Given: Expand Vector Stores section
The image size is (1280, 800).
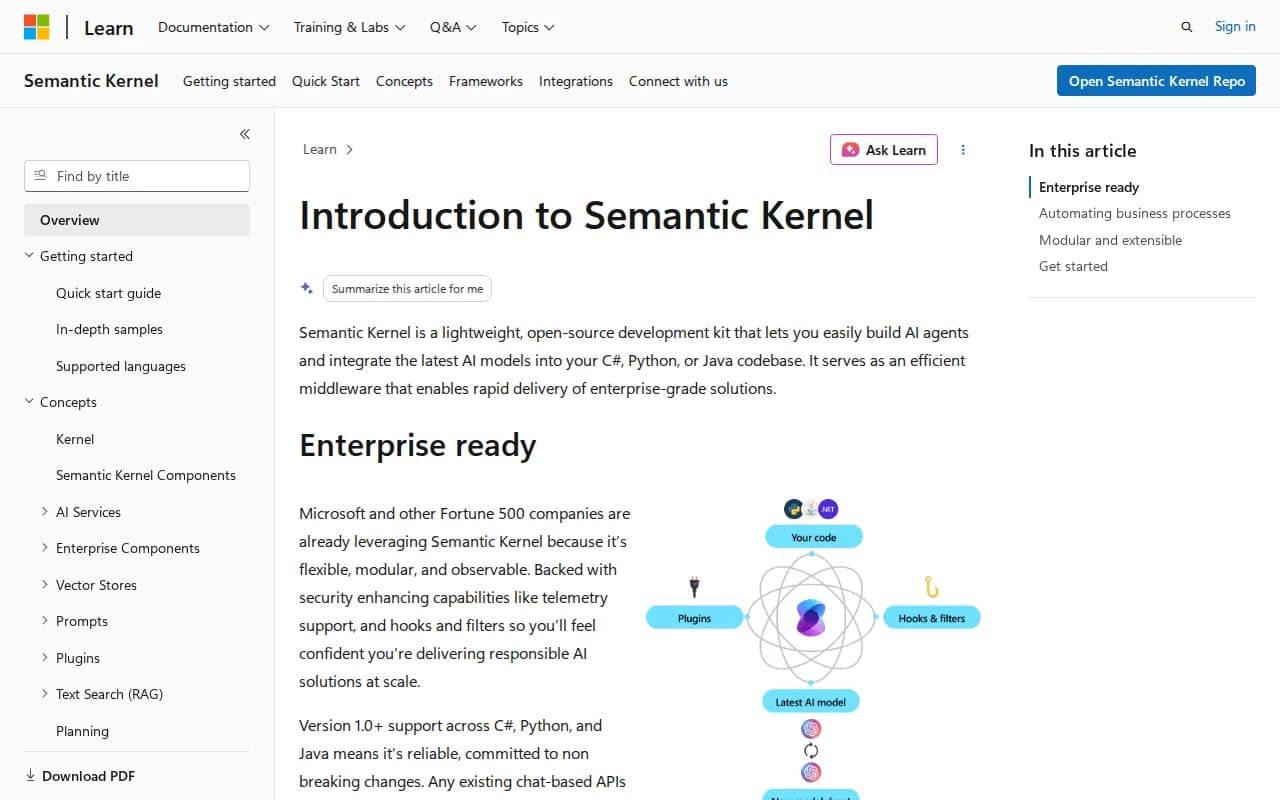Looking at the screenshot, I should (45, 585).
